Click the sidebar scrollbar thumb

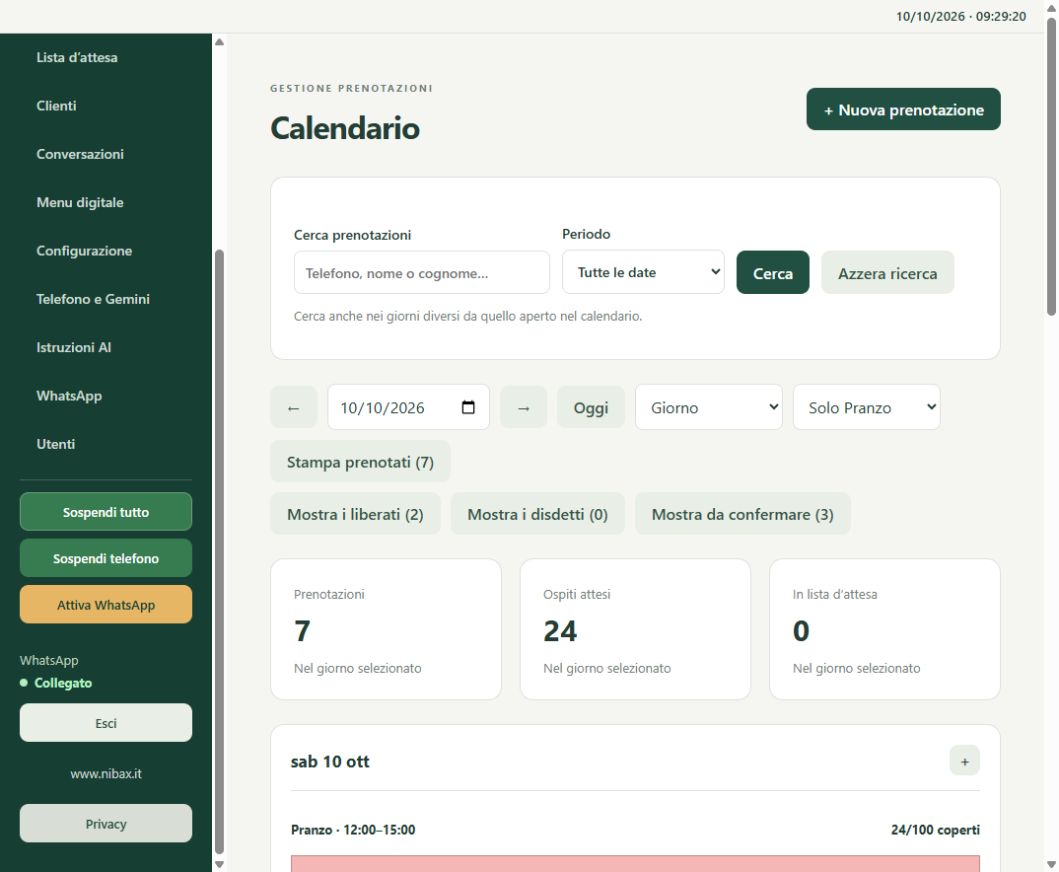219,552
